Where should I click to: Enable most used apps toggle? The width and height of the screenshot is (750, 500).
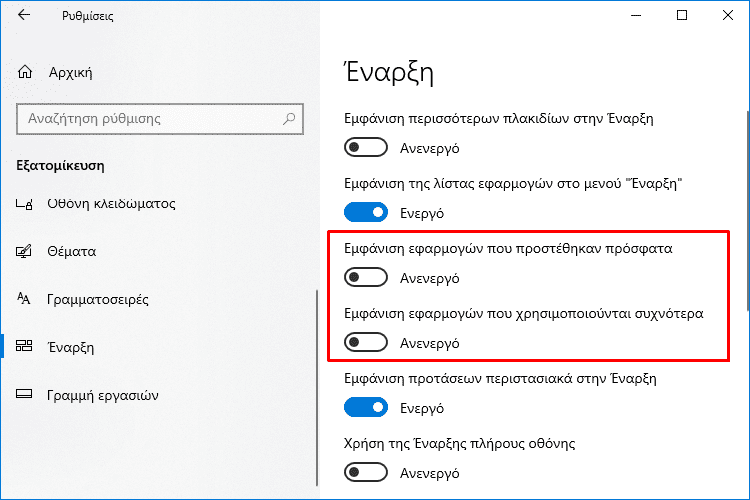(366, 343)
